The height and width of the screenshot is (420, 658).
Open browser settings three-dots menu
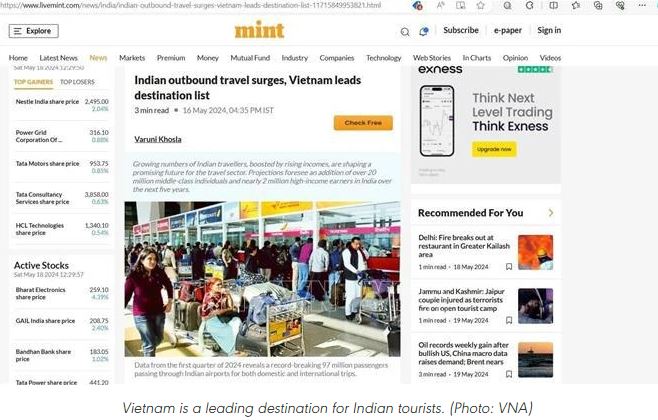point(642,5)
